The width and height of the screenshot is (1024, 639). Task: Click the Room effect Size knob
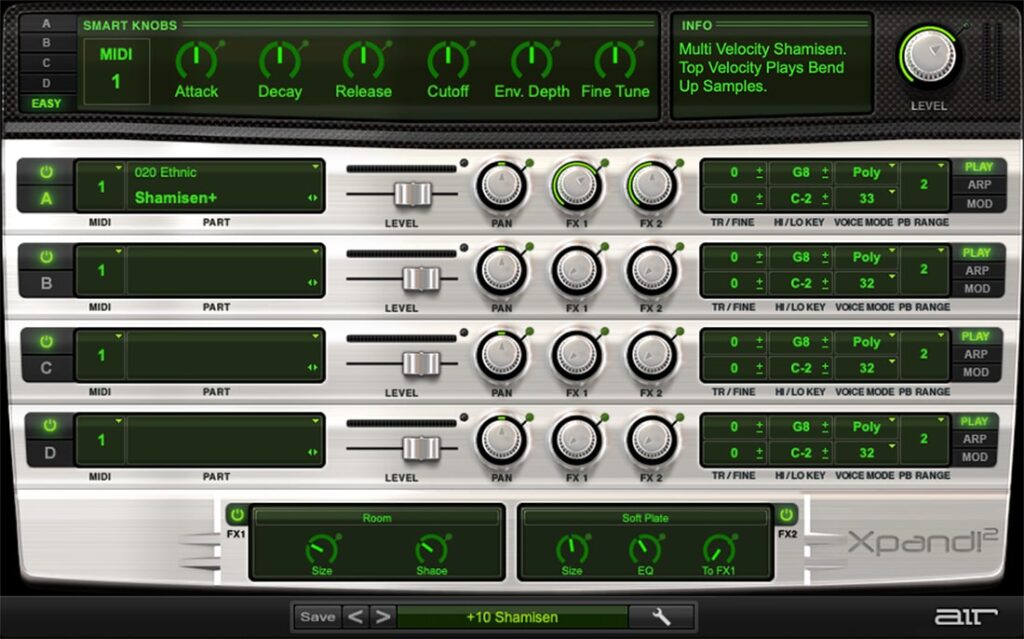click(321, 549)
